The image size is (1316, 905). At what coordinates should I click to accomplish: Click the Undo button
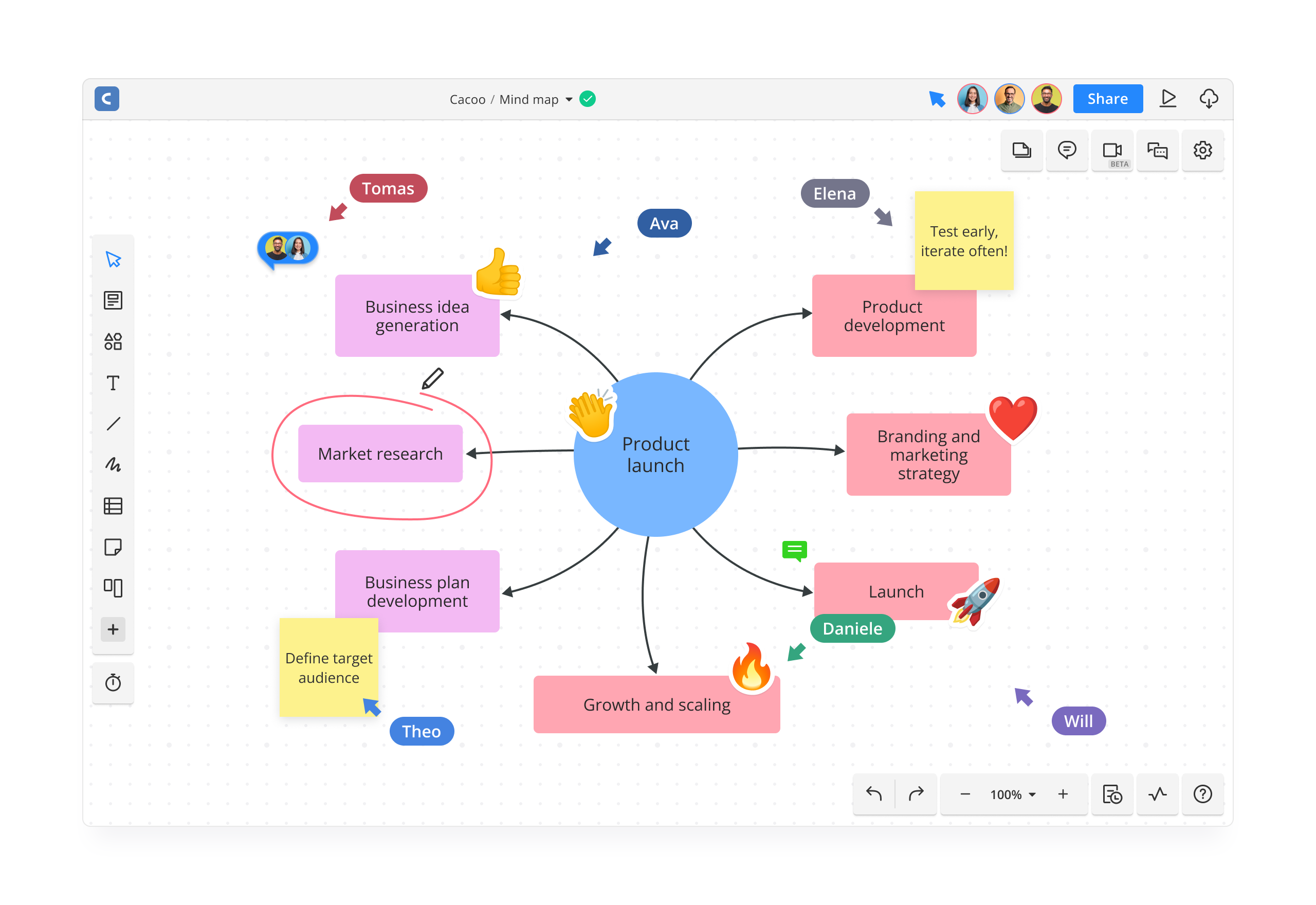point(873,794)
